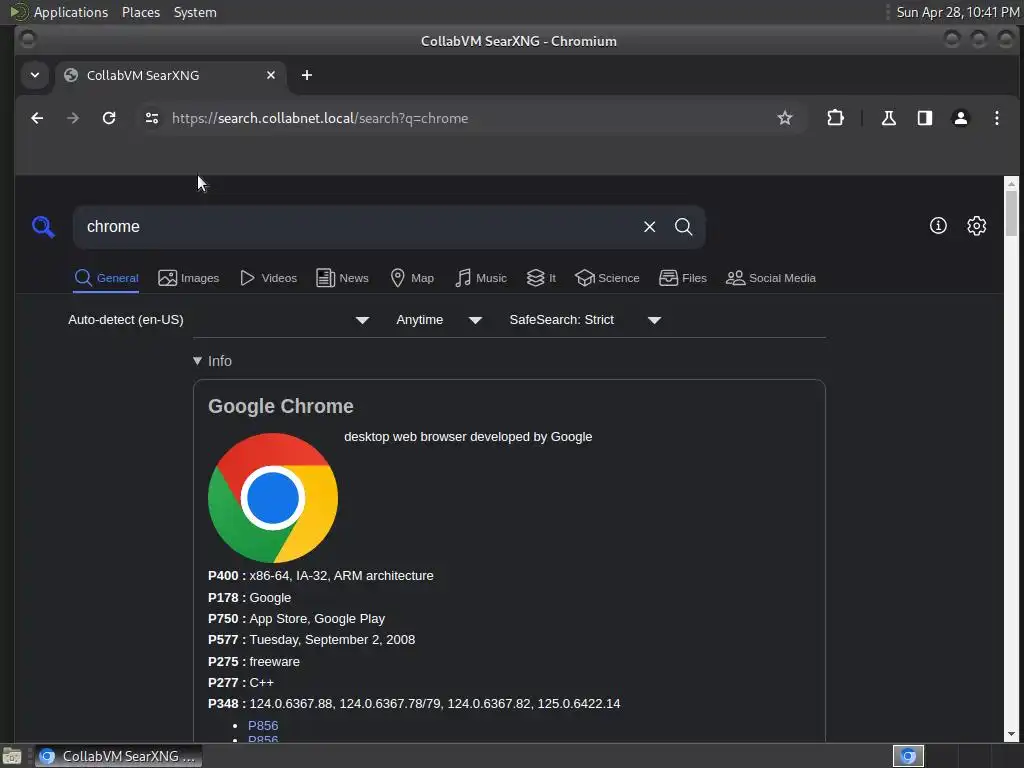Toggle the side panel icon
Screen dimensions: 1024x768
(924, 118)
